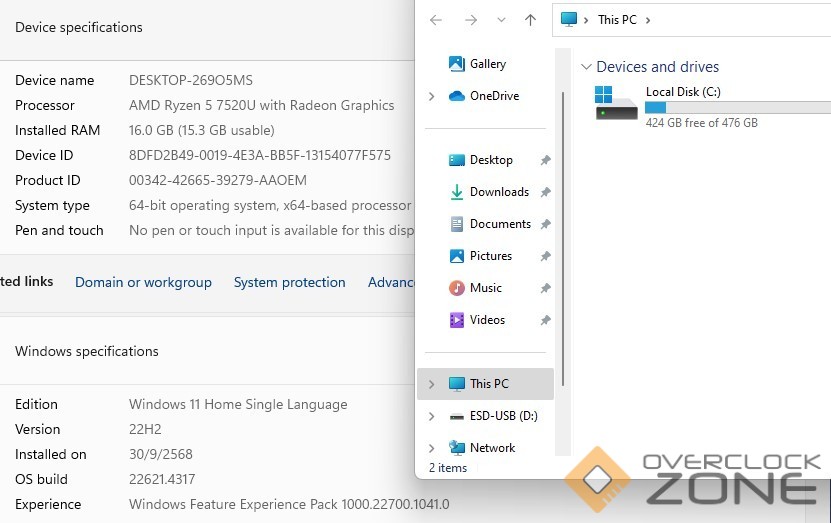Go up one folder level
The height and width of the screenshot is (523, 831).
(530, 20)
